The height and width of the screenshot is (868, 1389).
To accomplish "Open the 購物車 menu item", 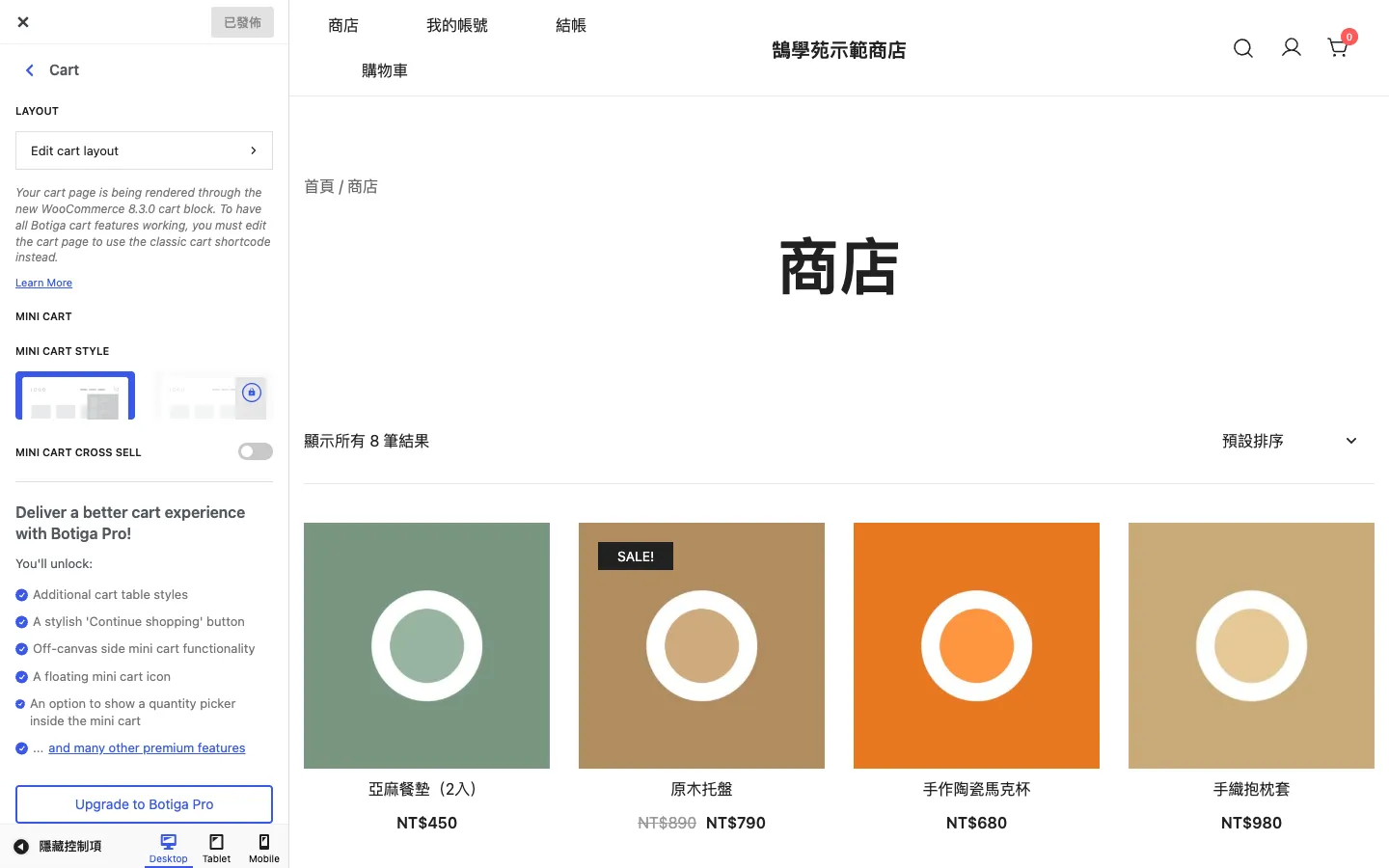I will click(x=385, y=70).
